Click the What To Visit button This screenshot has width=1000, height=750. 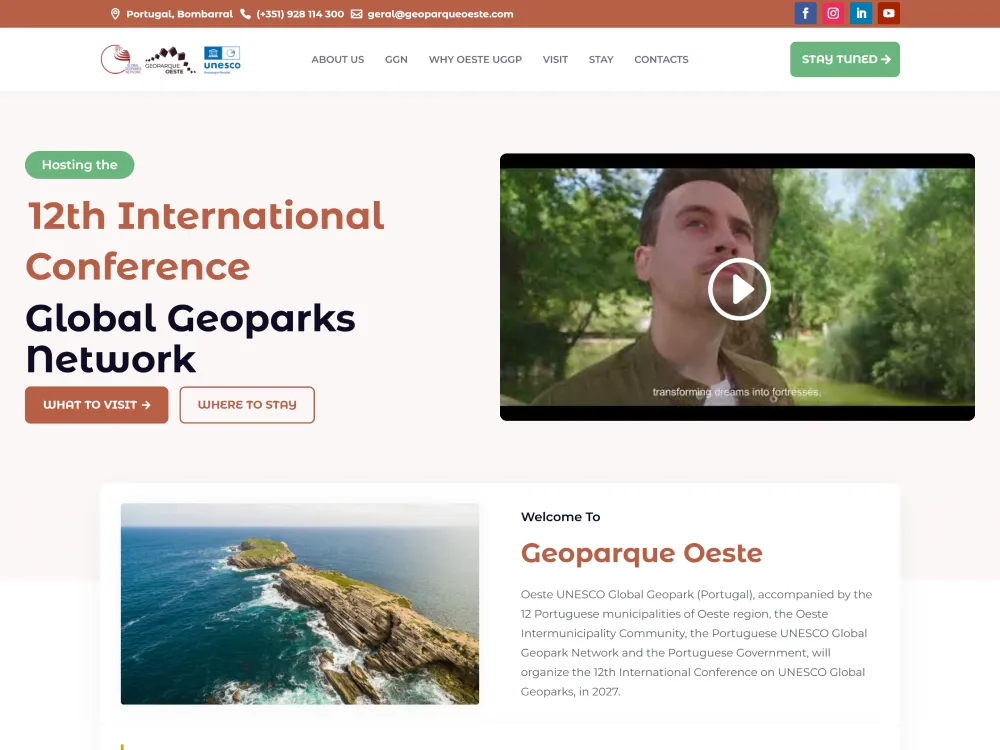(x=96, y=405)
